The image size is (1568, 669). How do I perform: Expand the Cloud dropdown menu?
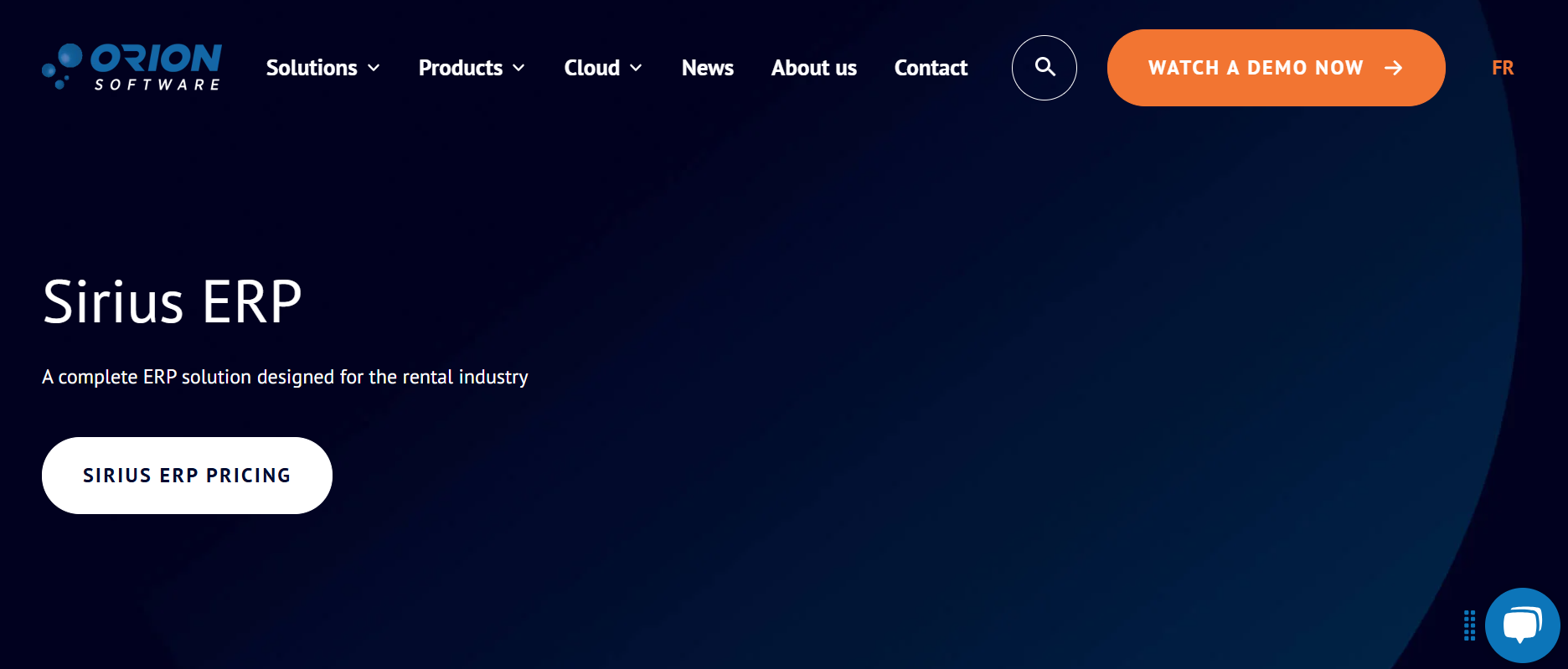(603, 68)
